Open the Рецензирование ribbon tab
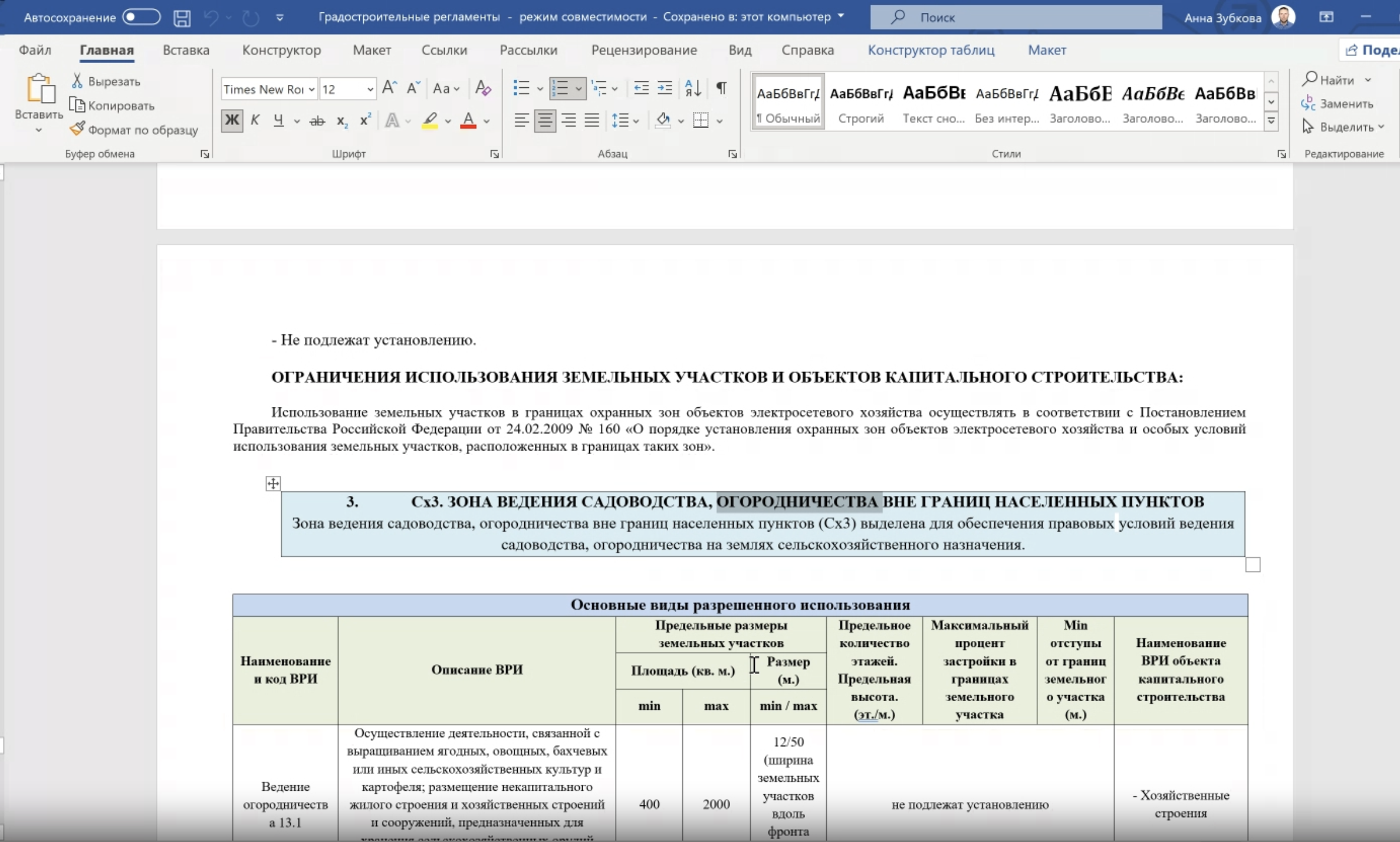Screen dimensions: 1400x842 tap(643, 50)
